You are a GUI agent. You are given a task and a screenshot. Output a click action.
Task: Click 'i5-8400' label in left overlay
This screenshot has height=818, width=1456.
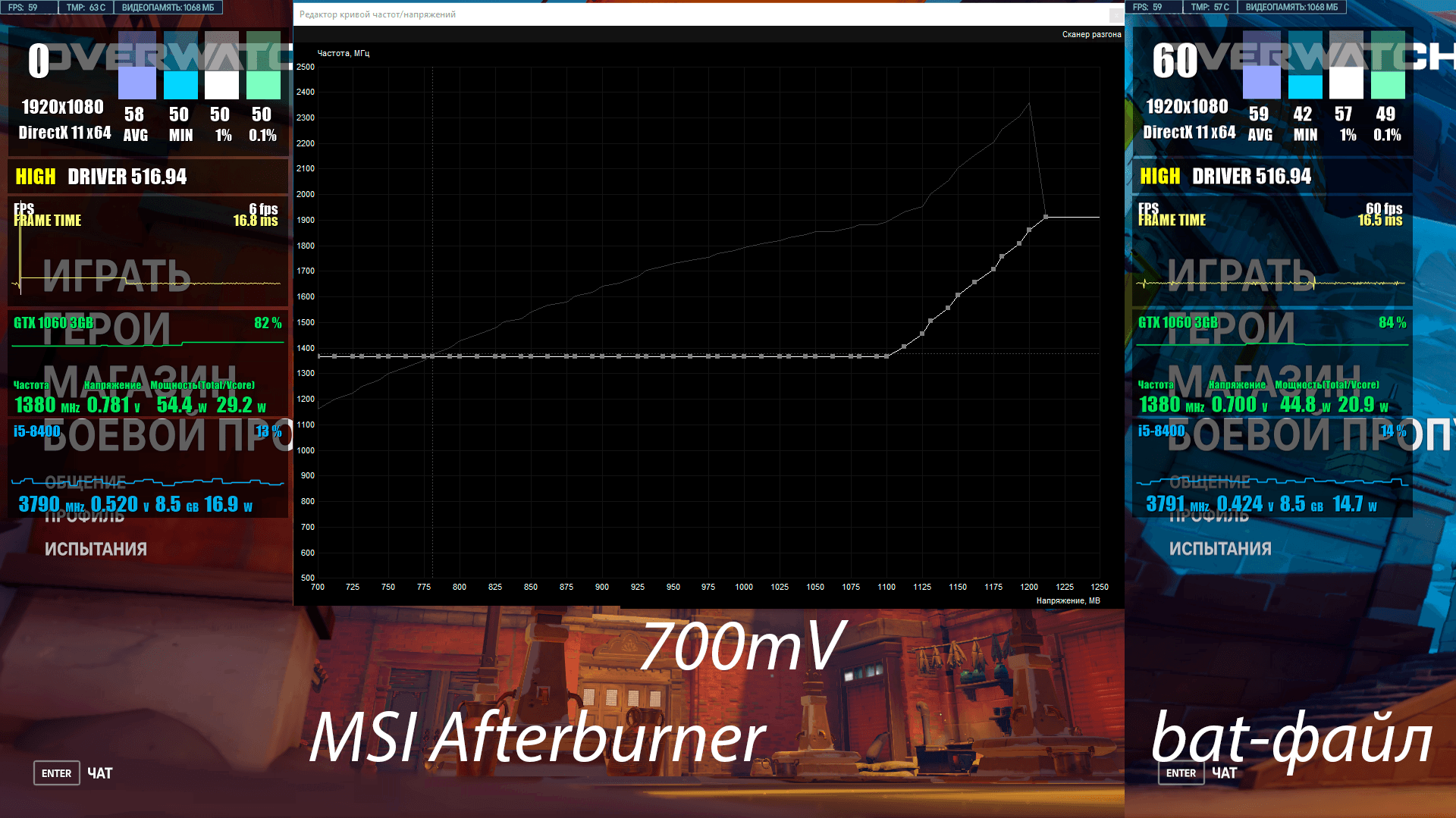pos(36,431)
